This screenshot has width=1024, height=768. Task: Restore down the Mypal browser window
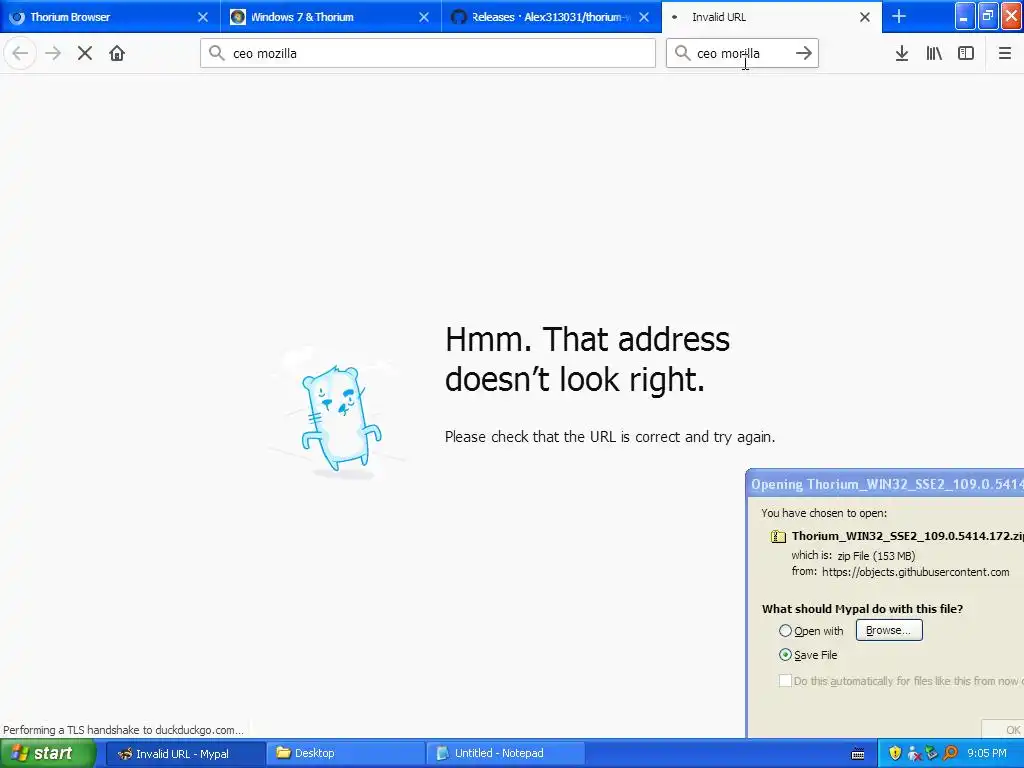pyautogui.click(x=988, y=16)
